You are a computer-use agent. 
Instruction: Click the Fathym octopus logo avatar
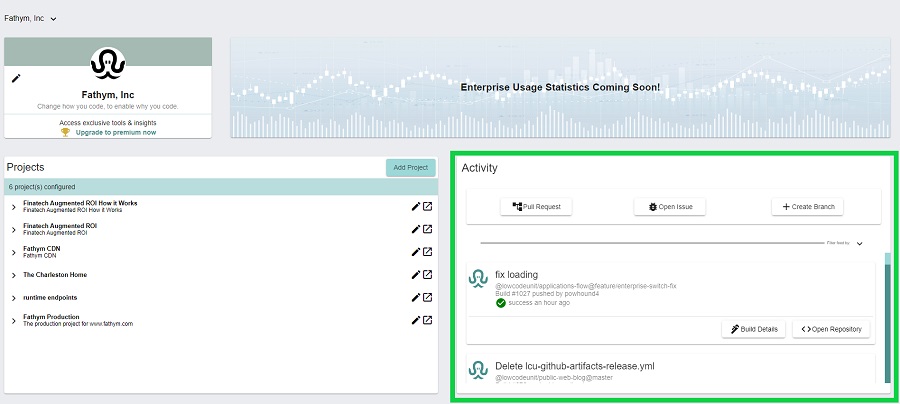(108, 63)
